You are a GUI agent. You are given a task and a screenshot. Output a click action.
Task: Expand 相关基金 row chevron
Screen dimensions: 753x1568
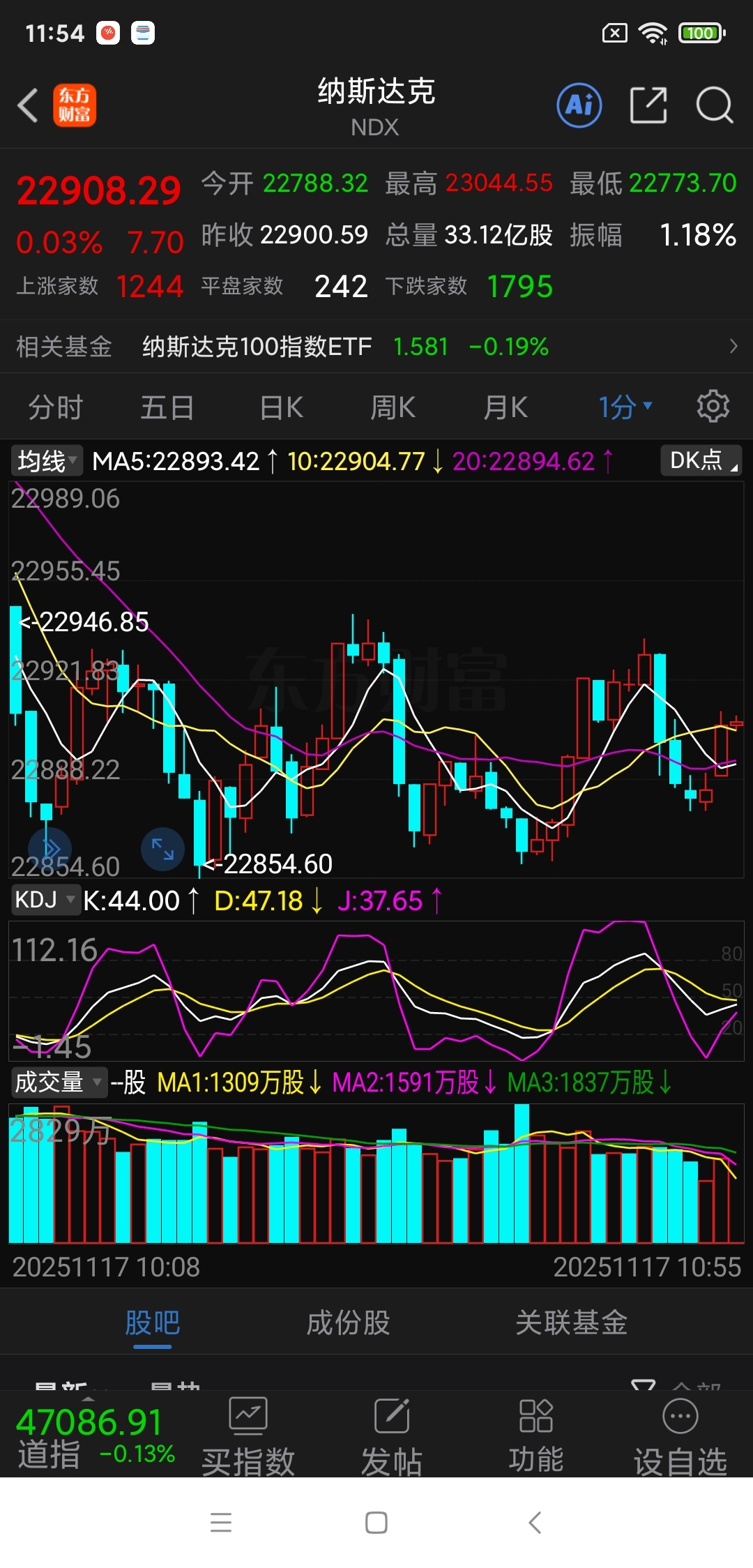tap(733, 346)
